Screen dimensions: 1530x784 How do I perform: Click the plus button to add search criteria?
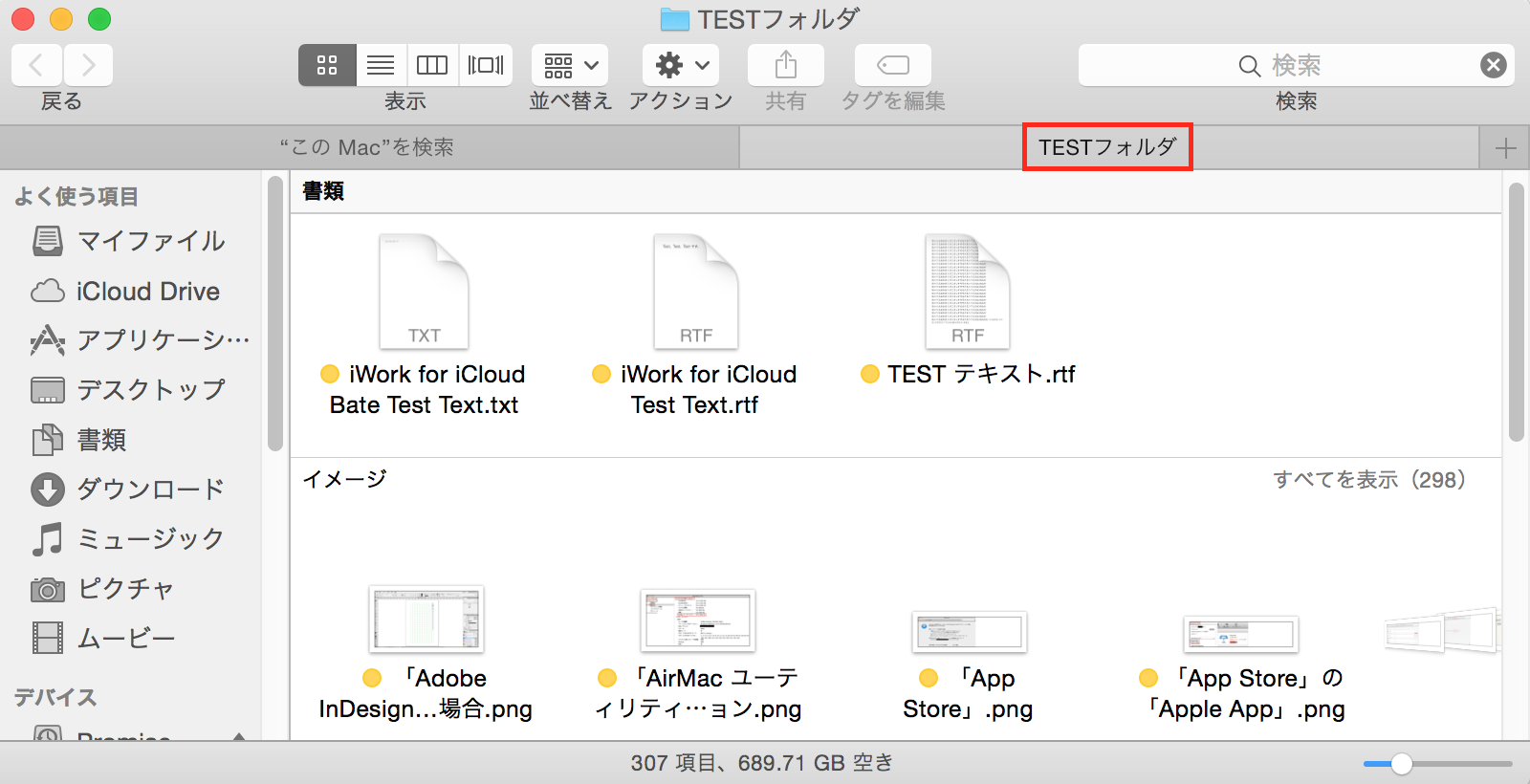point(1505,148)
